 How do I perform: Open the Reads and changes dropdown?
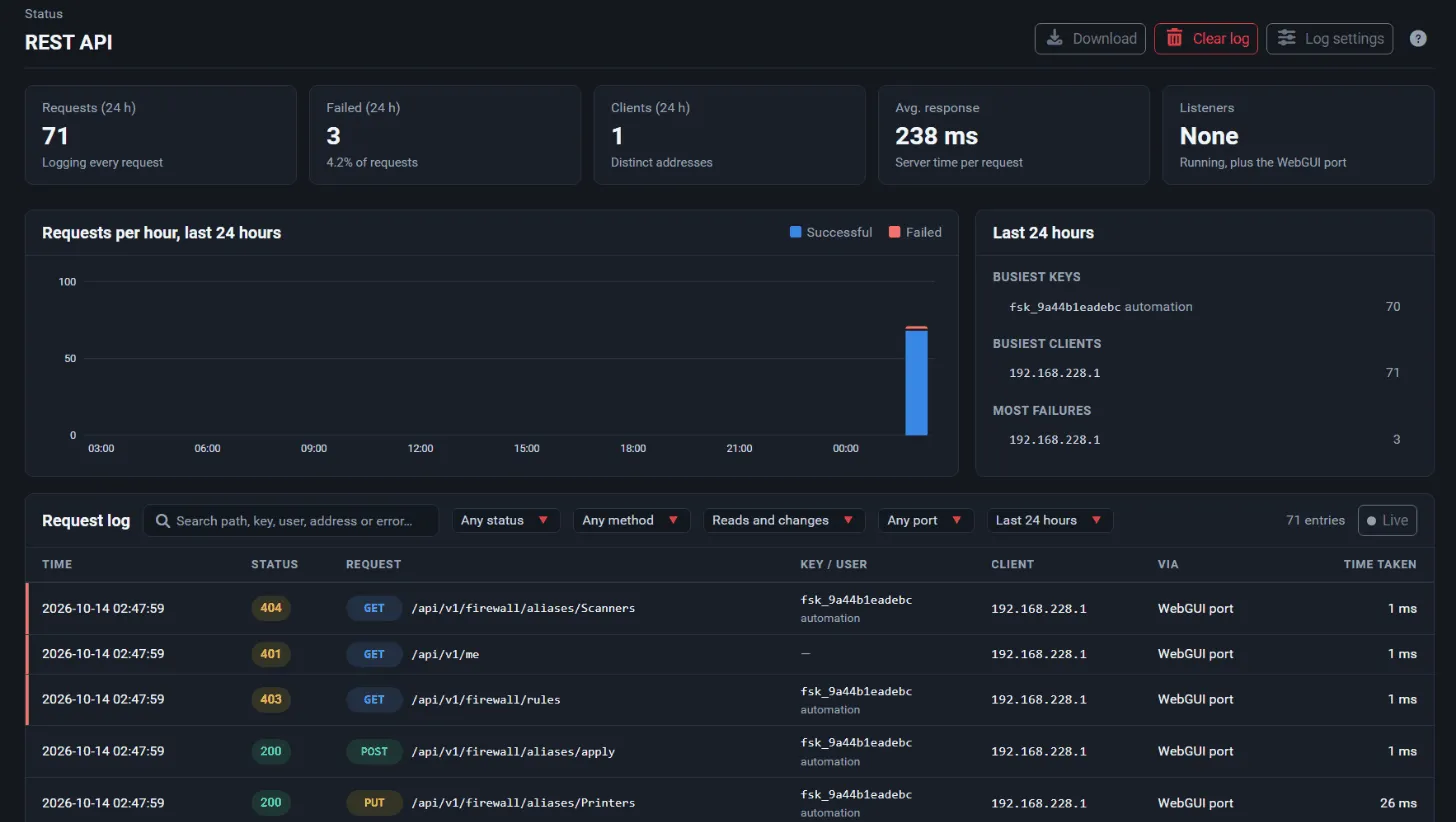(784, 520)
